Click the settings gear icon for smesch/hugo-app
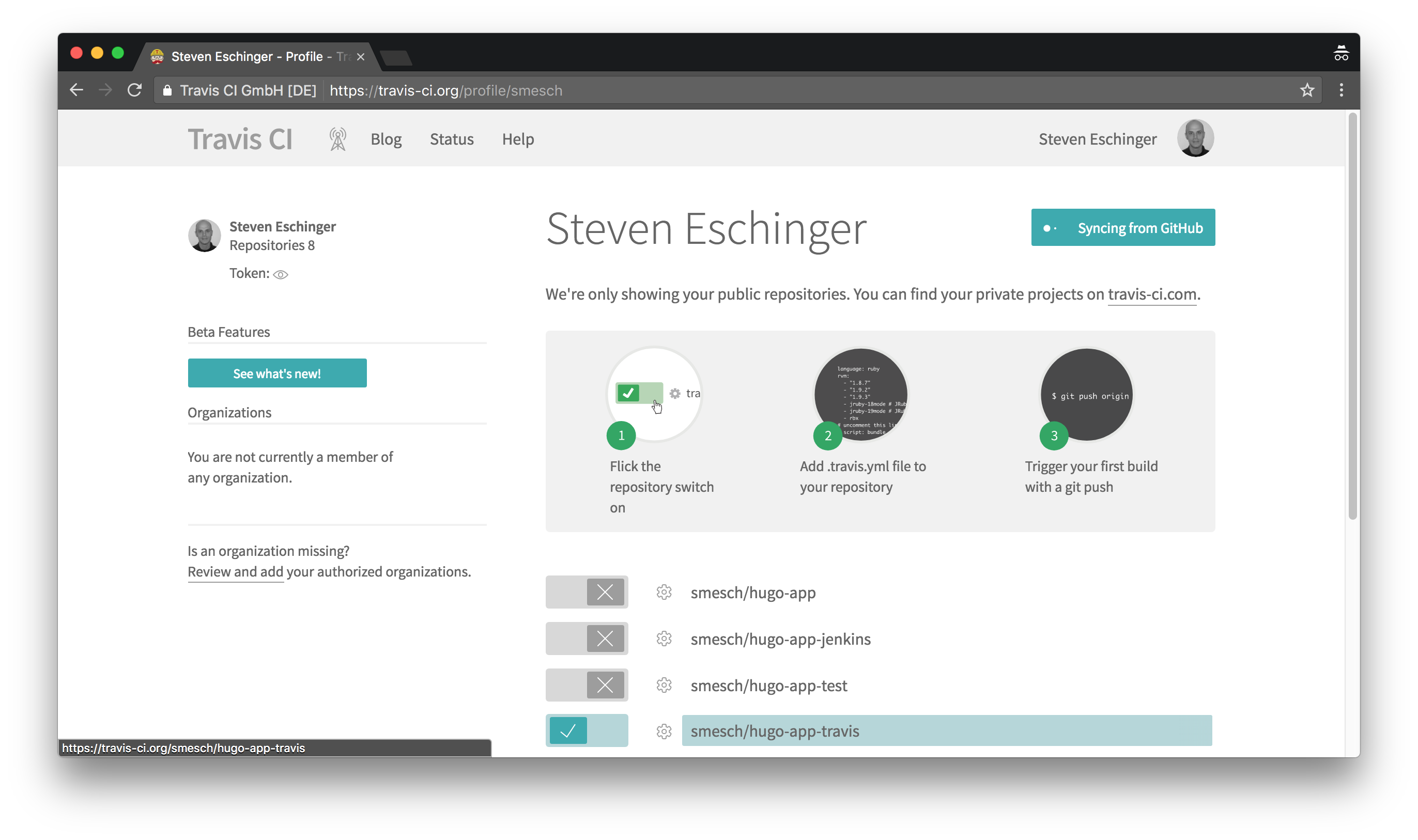1418x840 pixels. coord(662,591)
